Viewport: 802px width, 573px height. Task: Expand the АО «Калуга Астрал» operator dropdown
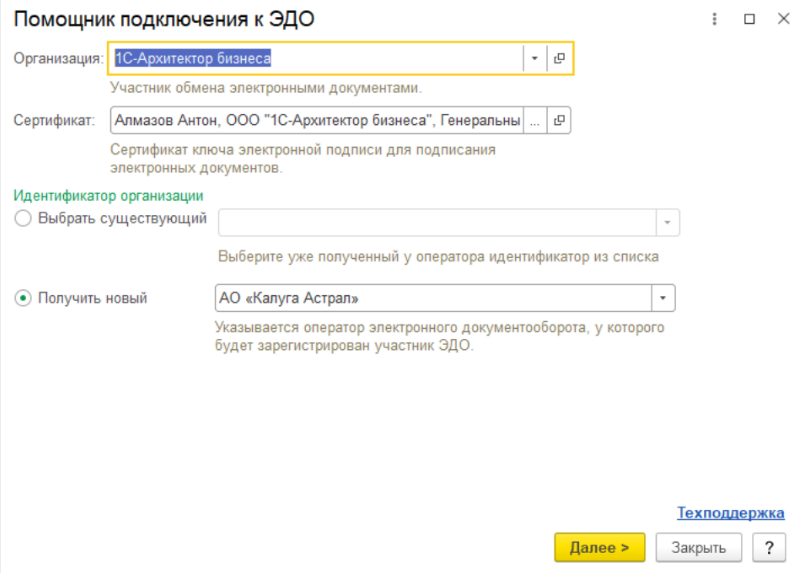pyautogui.click(x=663, y=298)
